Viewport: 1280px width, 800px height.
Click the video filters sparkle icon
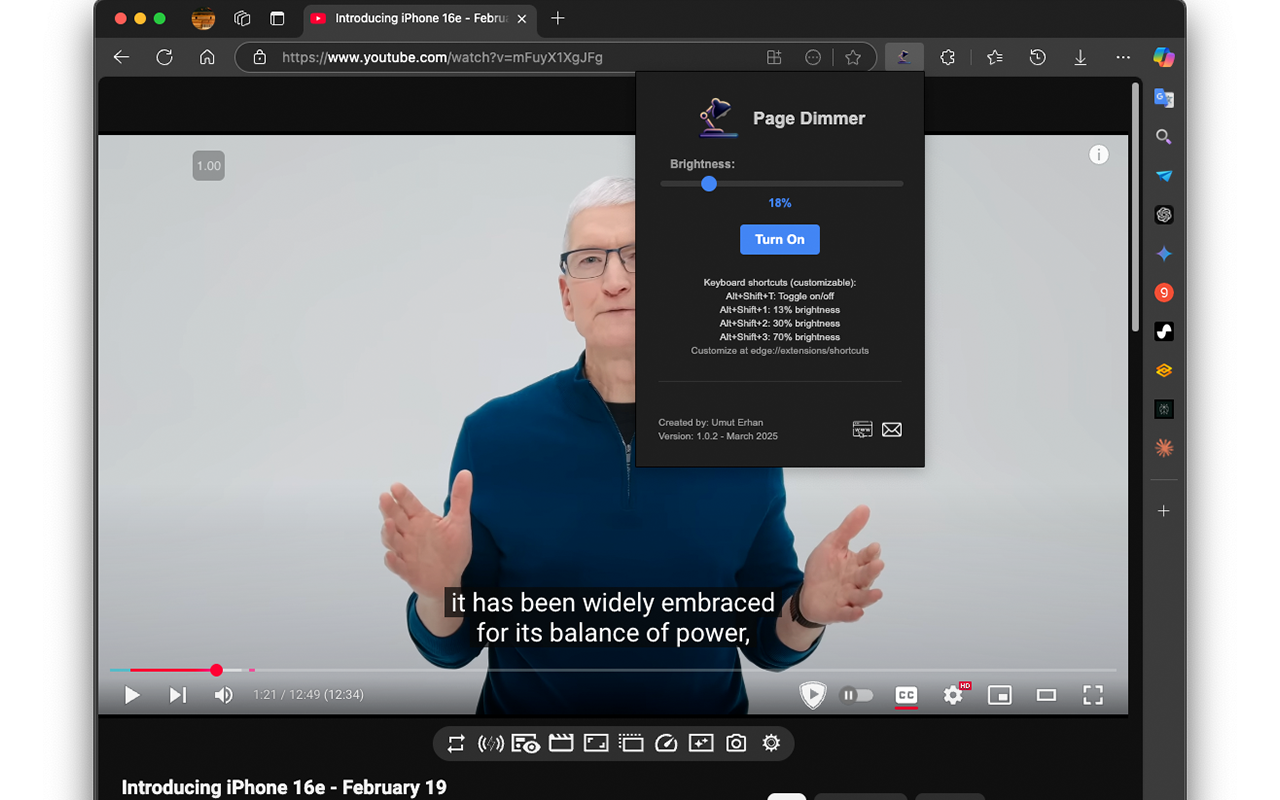[x=701, y=743]
